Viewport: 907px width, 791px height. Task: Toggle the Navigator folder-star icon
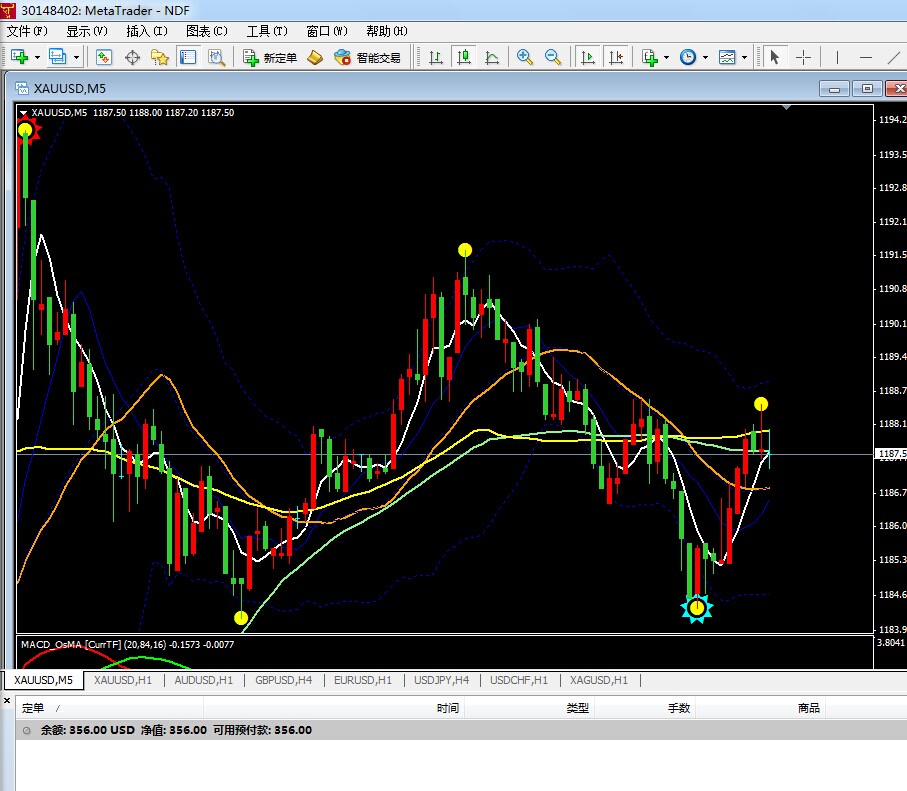(160, 57)
